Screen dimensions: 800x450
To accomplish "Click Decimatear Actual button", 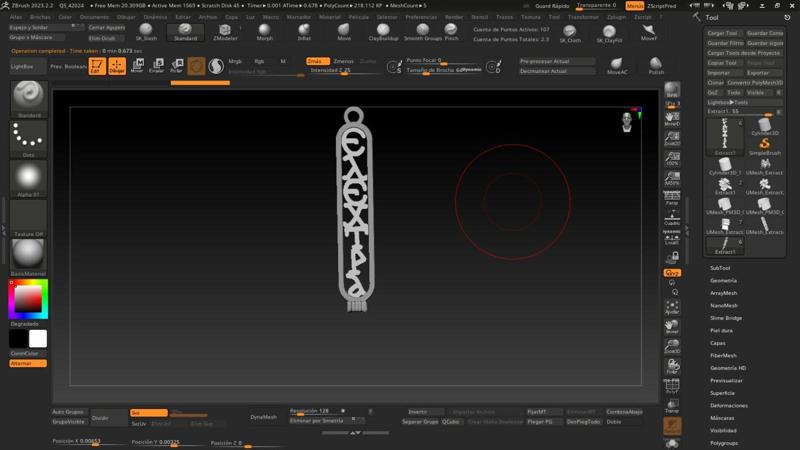I will pyautogui.click(x=556, y=71).
